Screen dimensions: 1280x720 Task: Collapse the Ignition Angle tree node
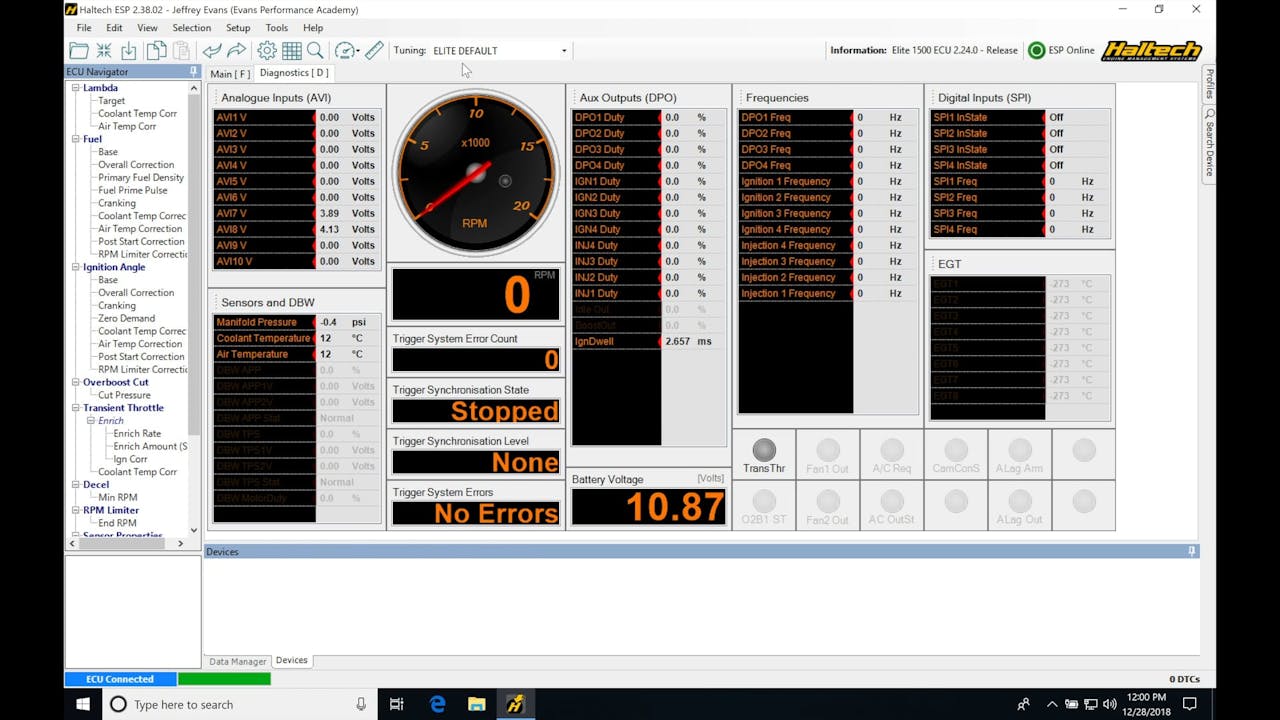(75, 267)
